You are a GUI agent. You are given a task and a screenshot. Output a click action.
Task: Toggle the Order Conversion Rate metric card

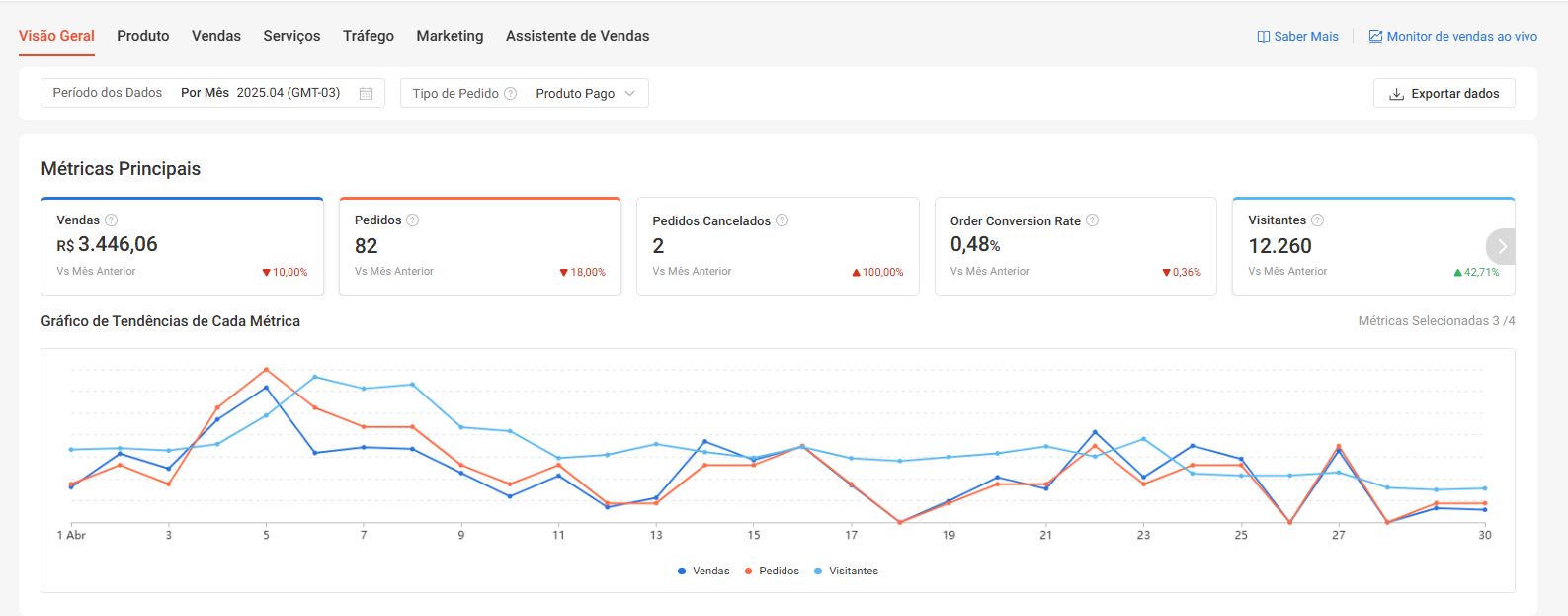pos(1075,246)
